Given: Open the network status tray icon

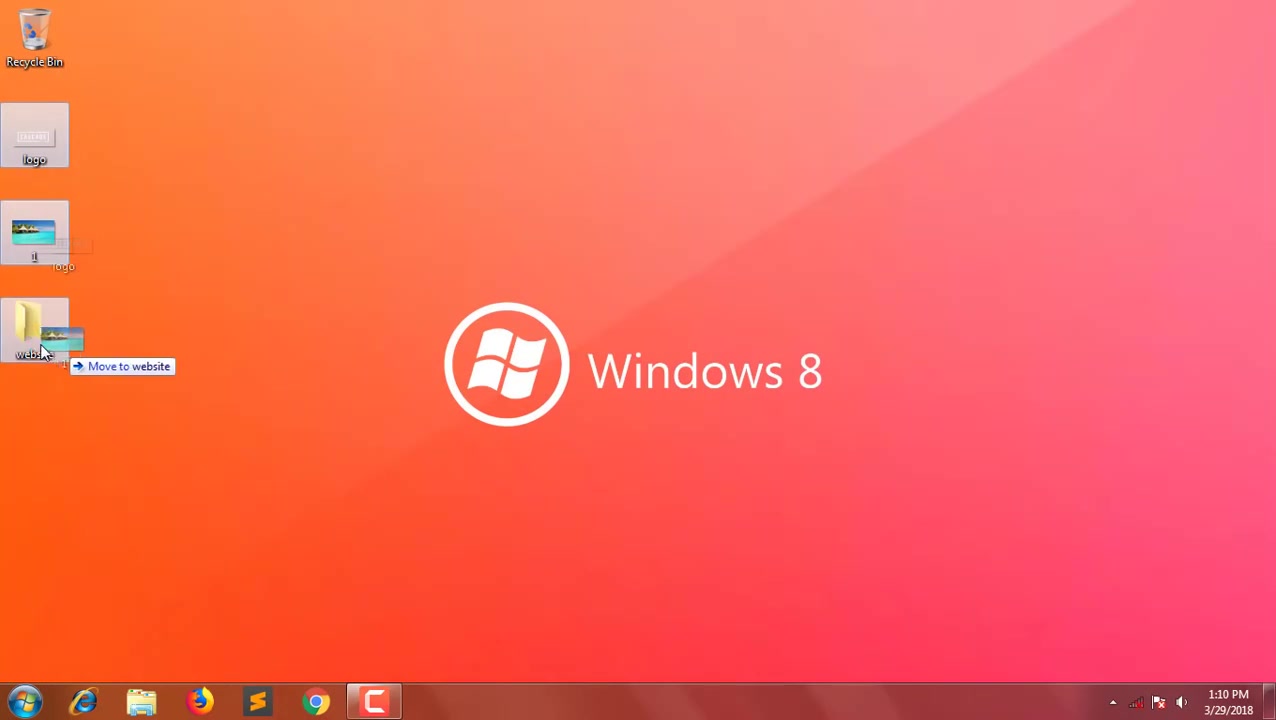Looking at the screenshot, I should (x=1136, y=702).
